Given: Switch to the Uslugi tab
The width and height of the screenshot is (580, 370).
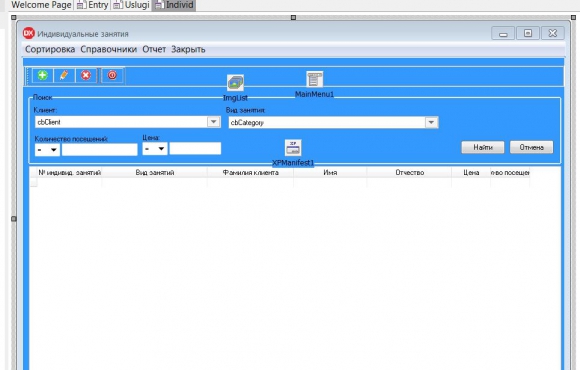Looking at the screenshot, I should pyautogui.click(x=131, y=5).
